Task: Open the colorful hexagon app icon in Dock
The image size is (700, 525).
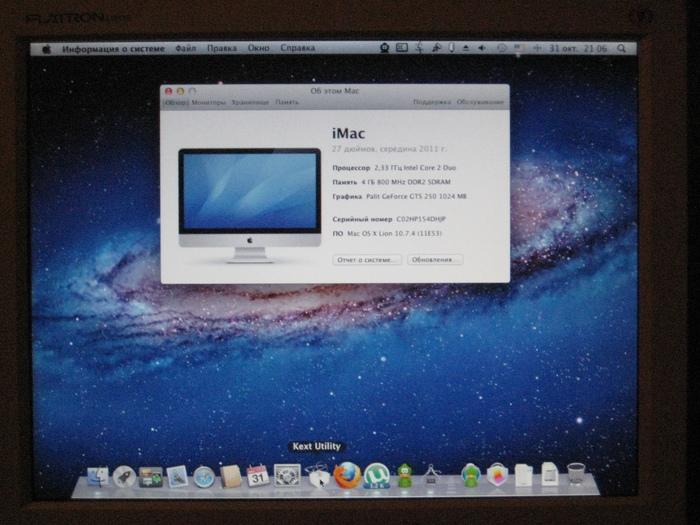Action: click(497, 475)
